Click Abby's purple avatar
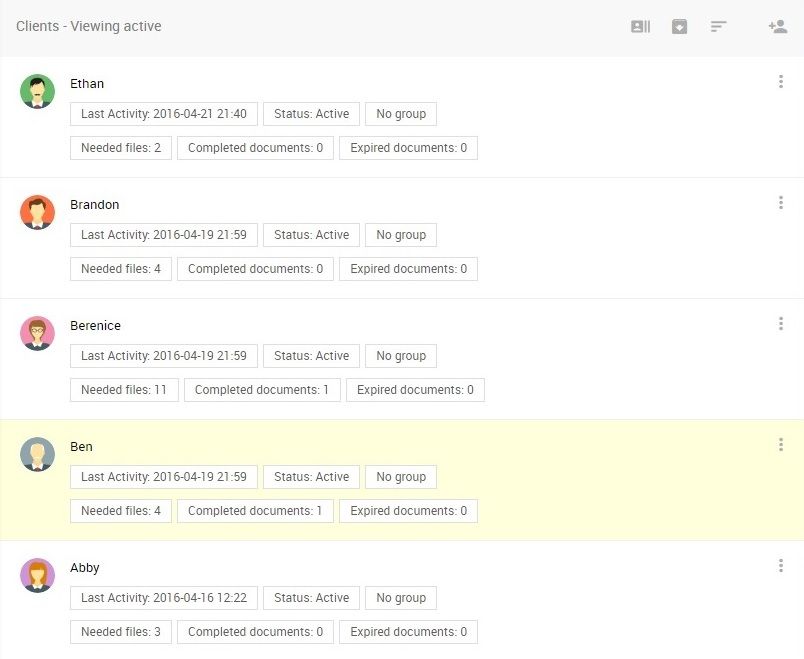 37,575
